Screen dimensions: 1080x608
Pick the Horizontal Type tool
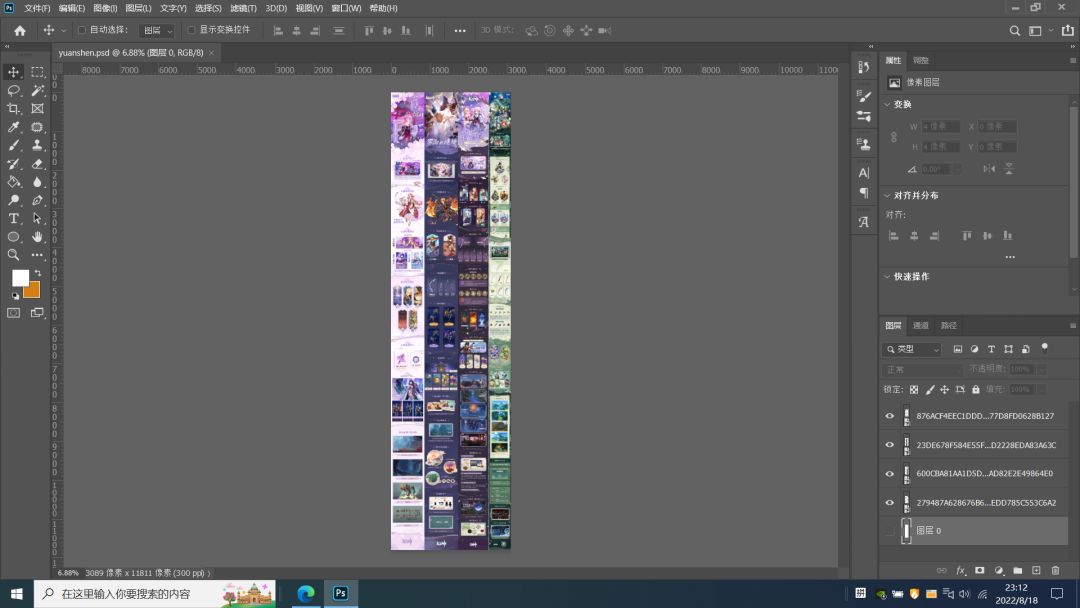[x=14, y=218]
